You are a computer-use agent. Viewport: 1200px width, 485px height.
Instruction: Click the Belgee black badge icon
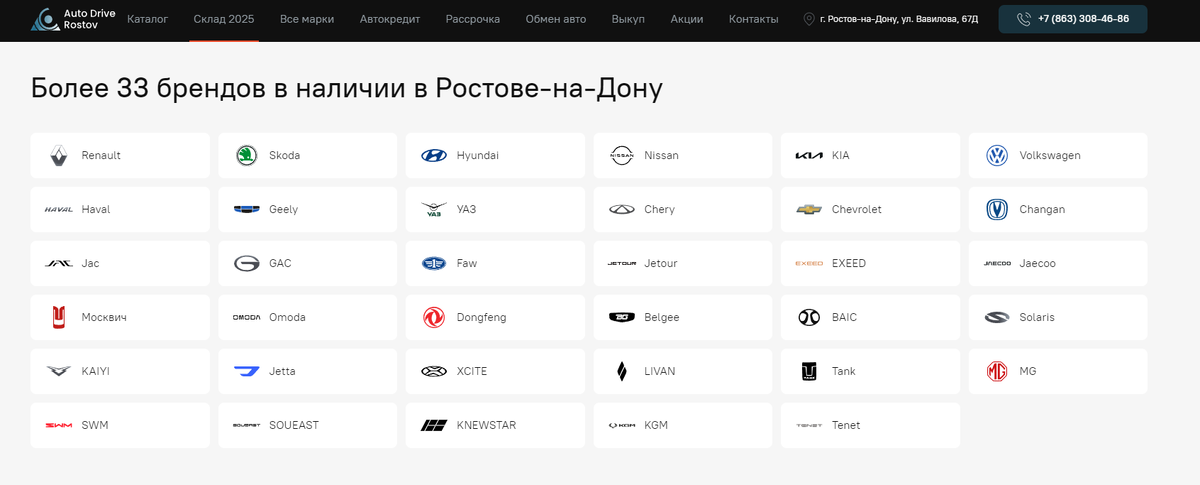(621, 318)
